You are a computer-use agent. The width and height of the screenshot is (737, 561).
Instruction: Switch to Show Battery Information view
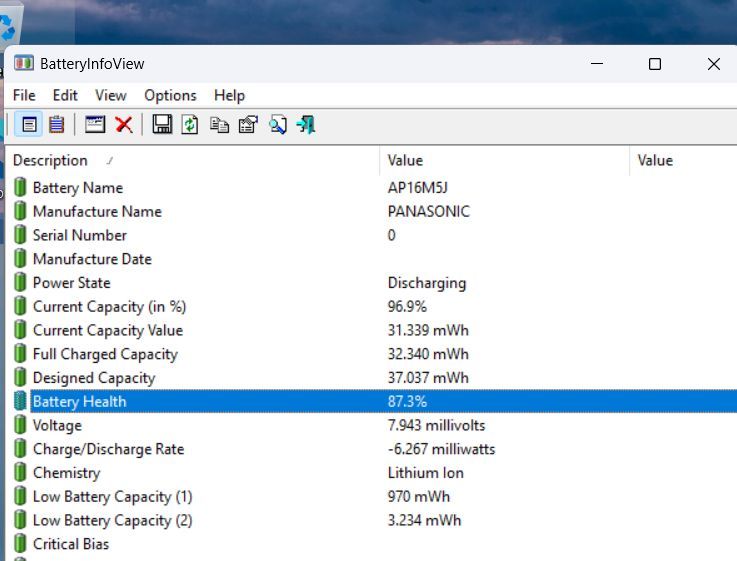[x=29, y=125]
